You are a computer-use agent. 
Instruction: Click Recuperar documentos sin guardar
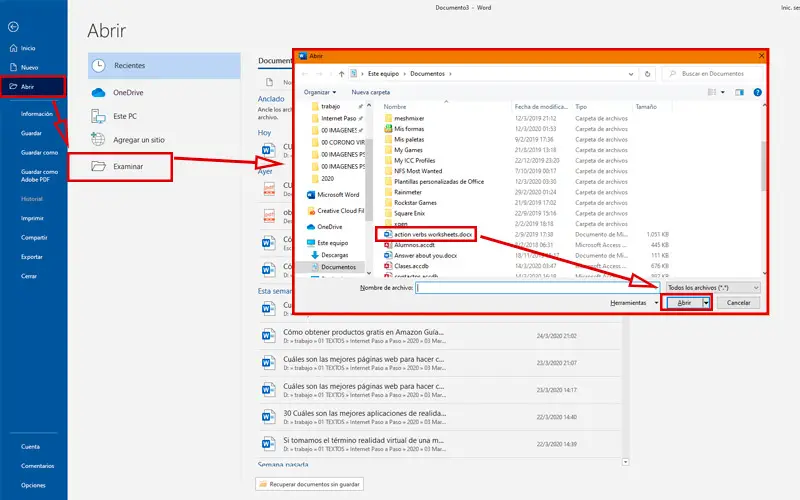point(309,484)
